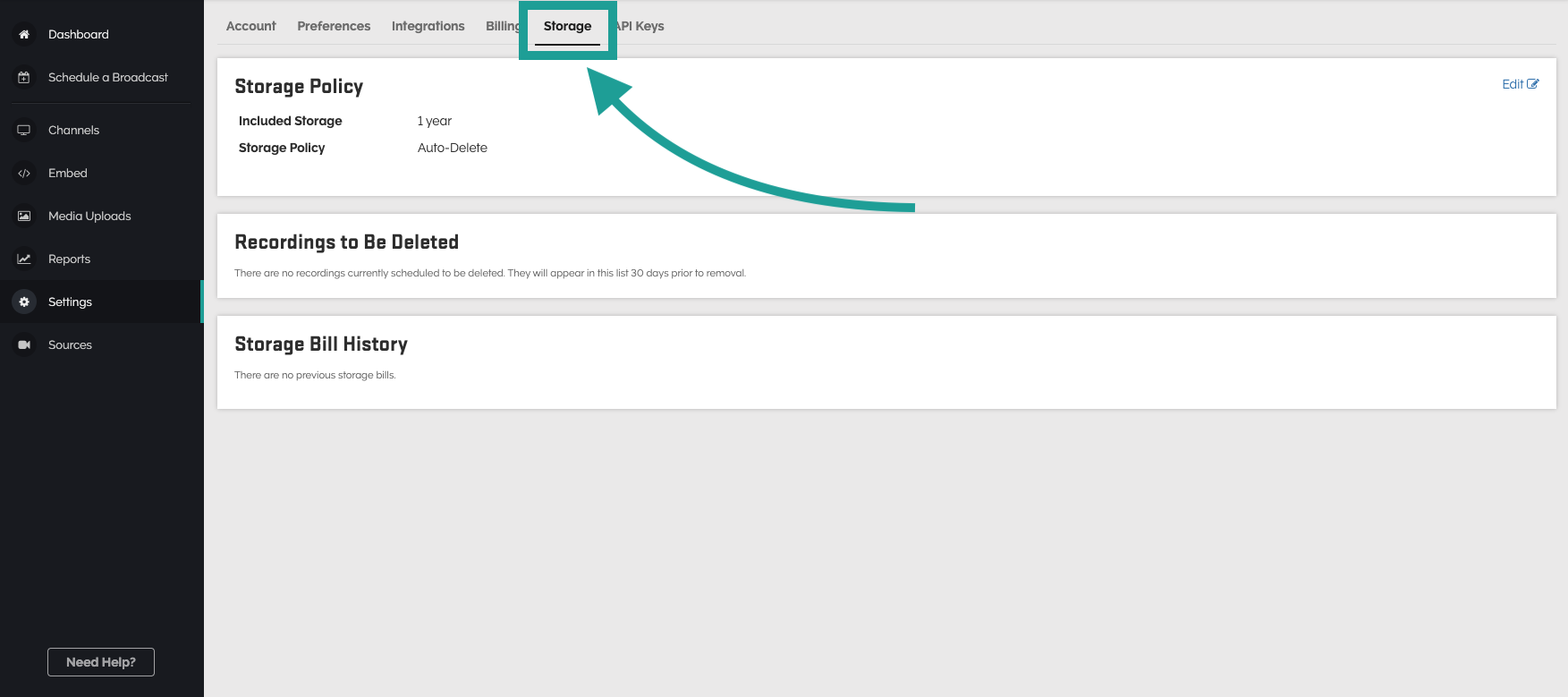Click the Sources video camera icon
The image size is (1568, 697).
tap(24, 345)
